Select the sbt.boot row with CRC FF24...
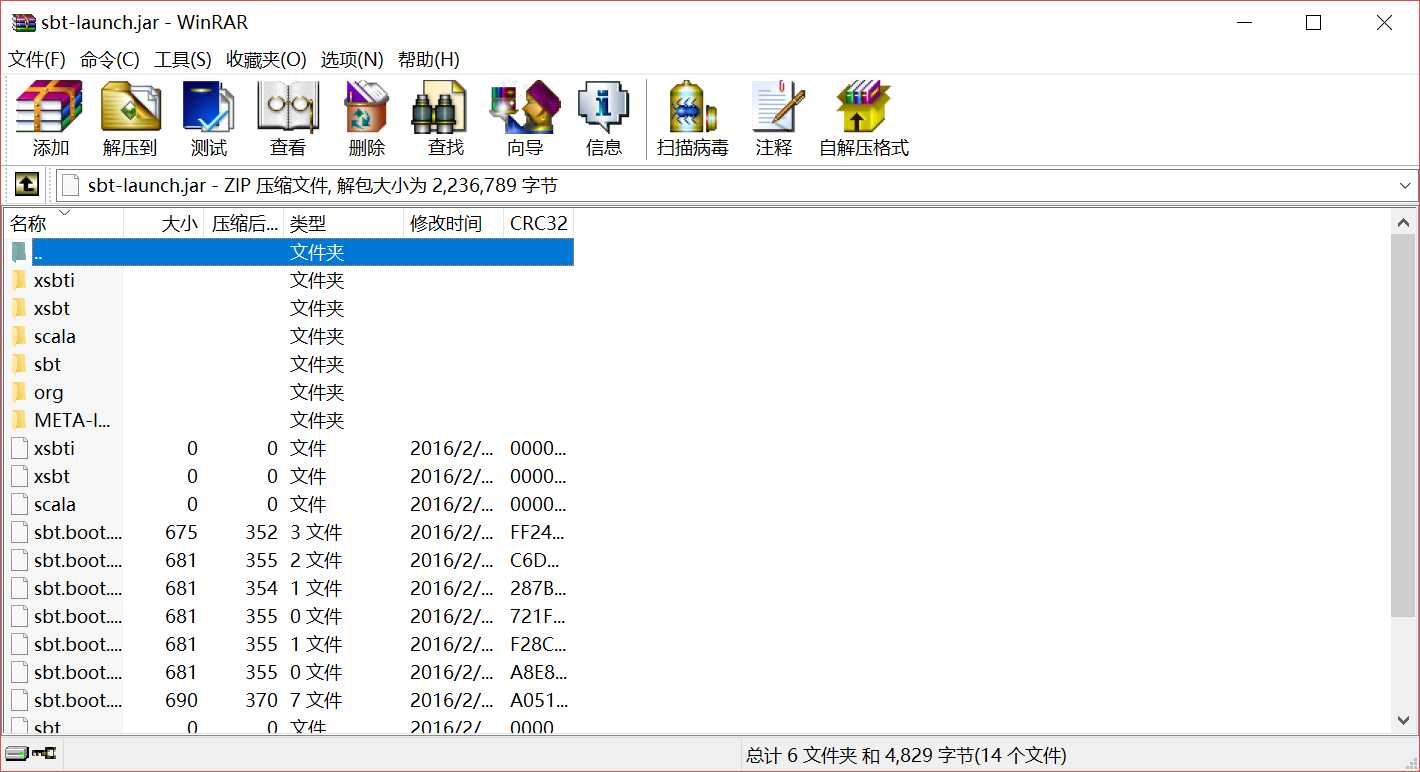Image resolution: width=1420 pixels, height=772 pixels. pos(290,532)
